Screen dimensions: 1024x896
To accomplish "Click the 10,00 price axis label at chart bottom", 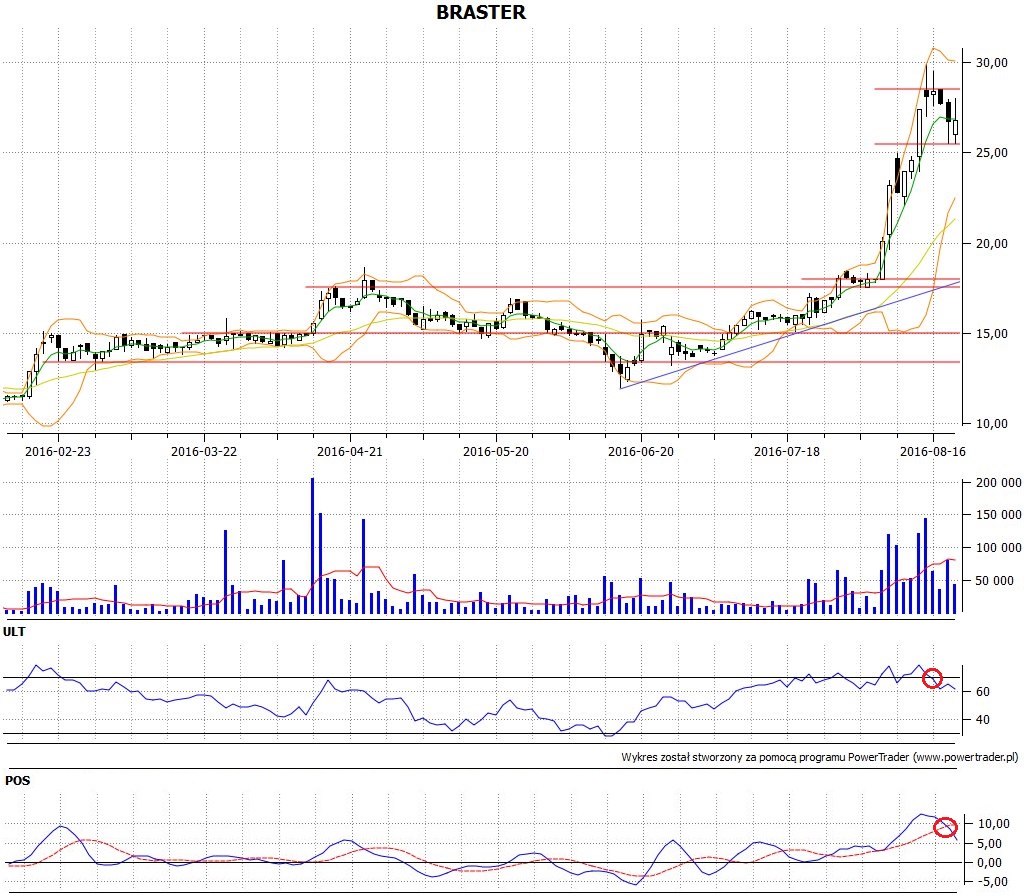I will click(x=991, y=424).
